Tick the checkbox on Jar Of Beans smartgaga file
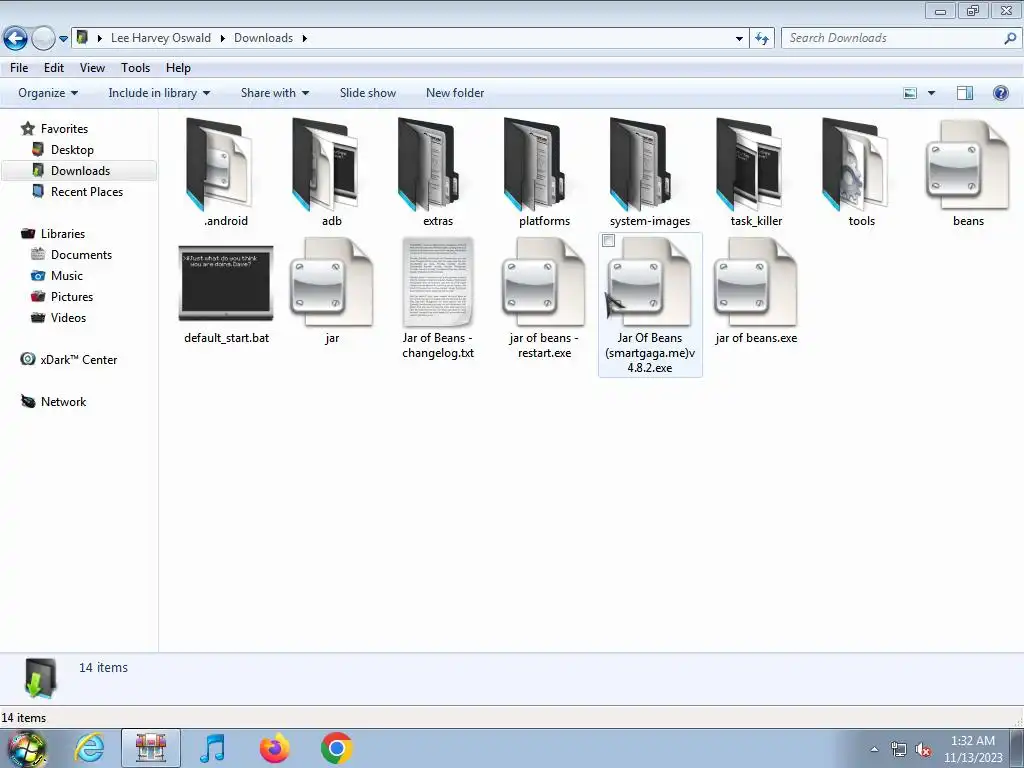This screenshot has width=1024, height=768. (x=608, y=241)
